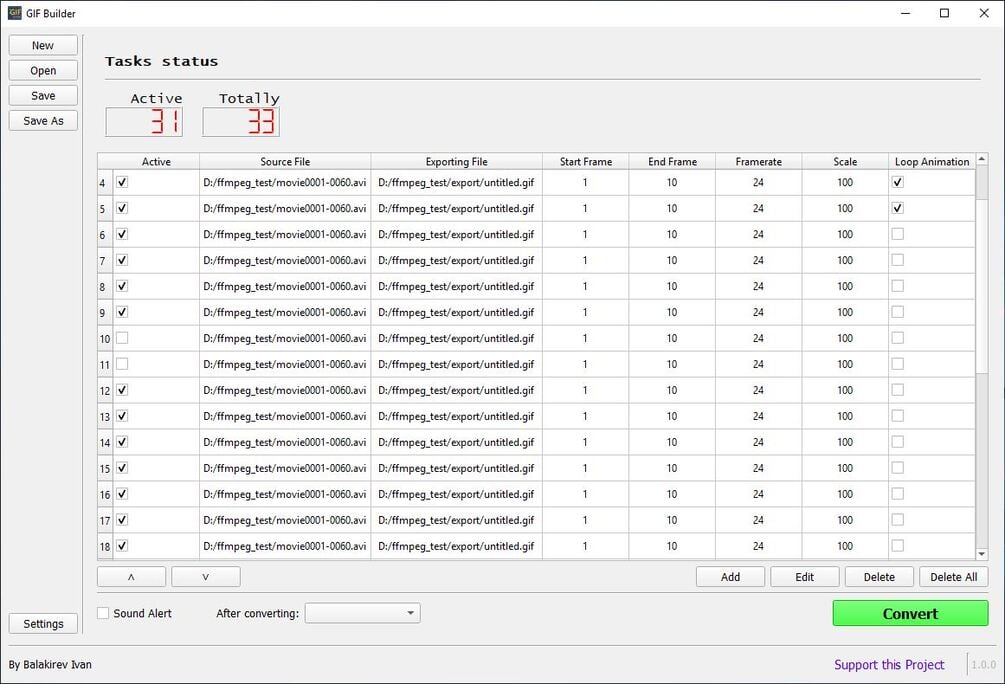Uncheck Active for row 12
Image resolution: width=1005 pixels, height=684 pixels.
tap(122, 390)
